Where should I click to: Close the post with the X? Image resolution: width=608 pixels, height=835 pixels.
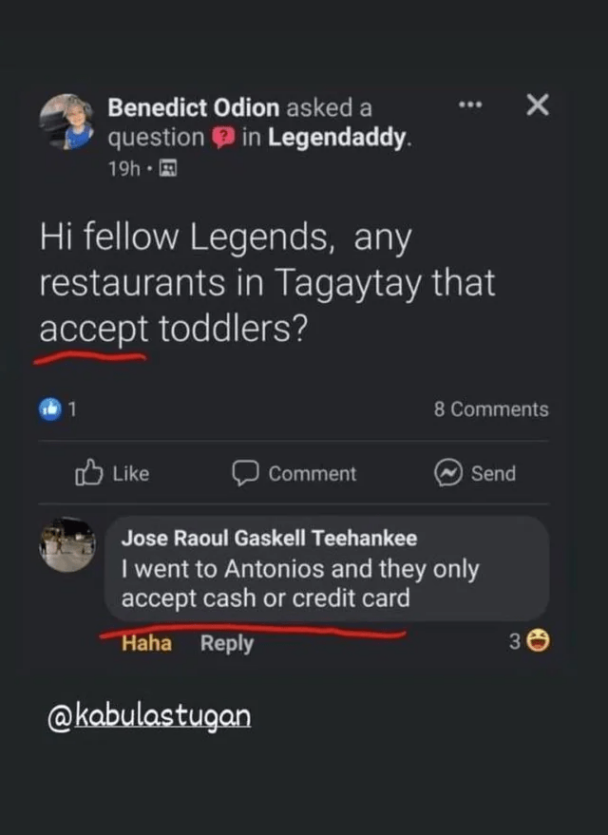[x=537, y=106]
